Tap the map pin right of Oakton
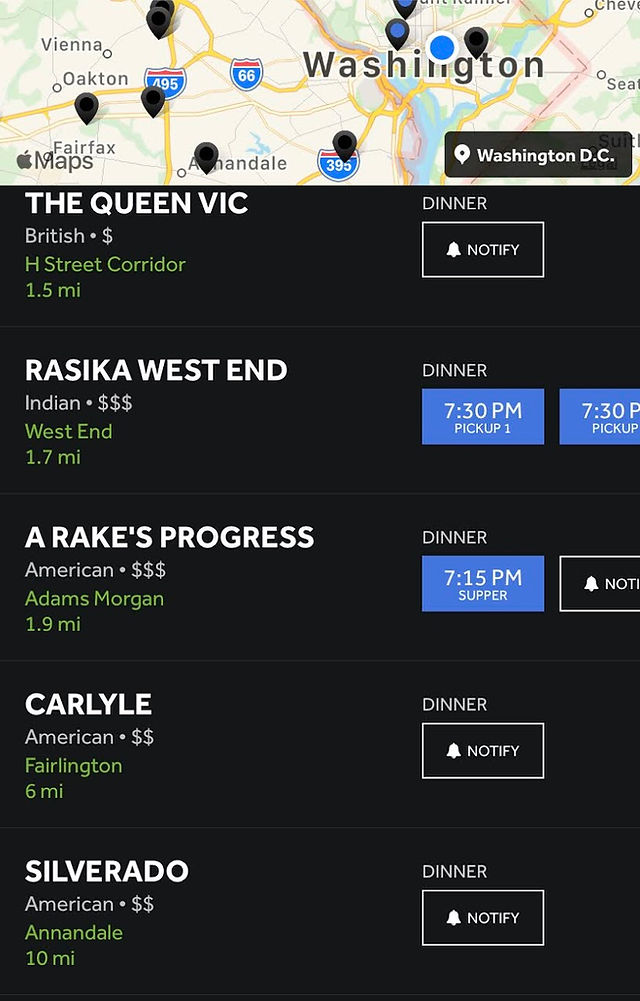640x1001 pixels. (x=153, y=100)
